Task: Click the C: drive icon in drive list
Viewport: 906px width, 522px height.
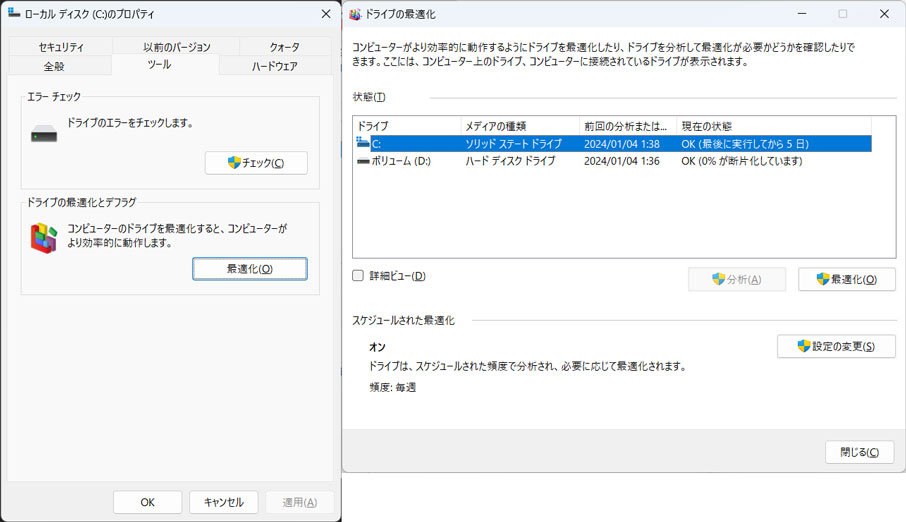Action: 363,143
